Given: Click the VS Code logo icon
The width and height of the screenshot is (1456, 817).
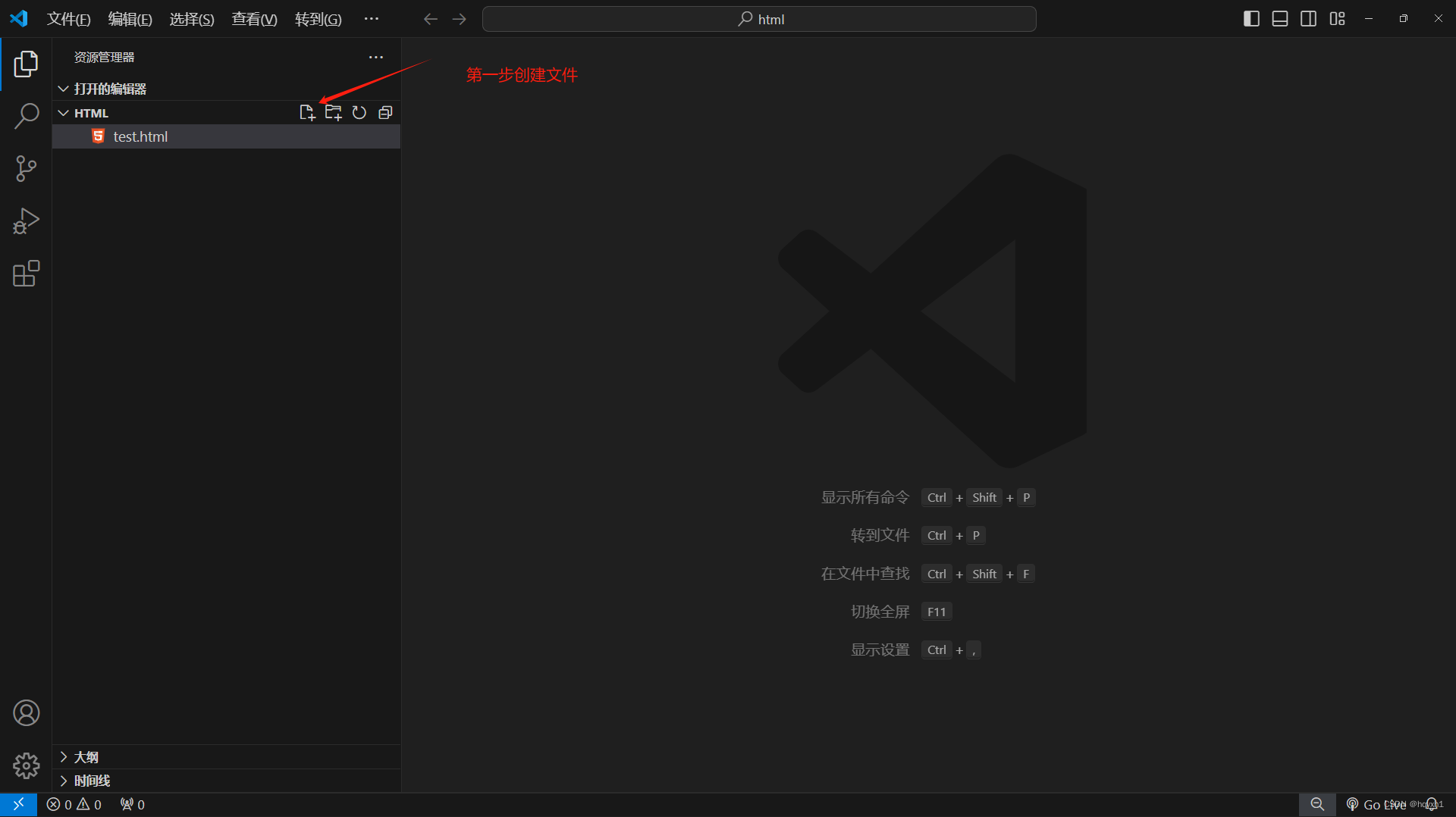Looking at the screenshot, I should 19,19.
